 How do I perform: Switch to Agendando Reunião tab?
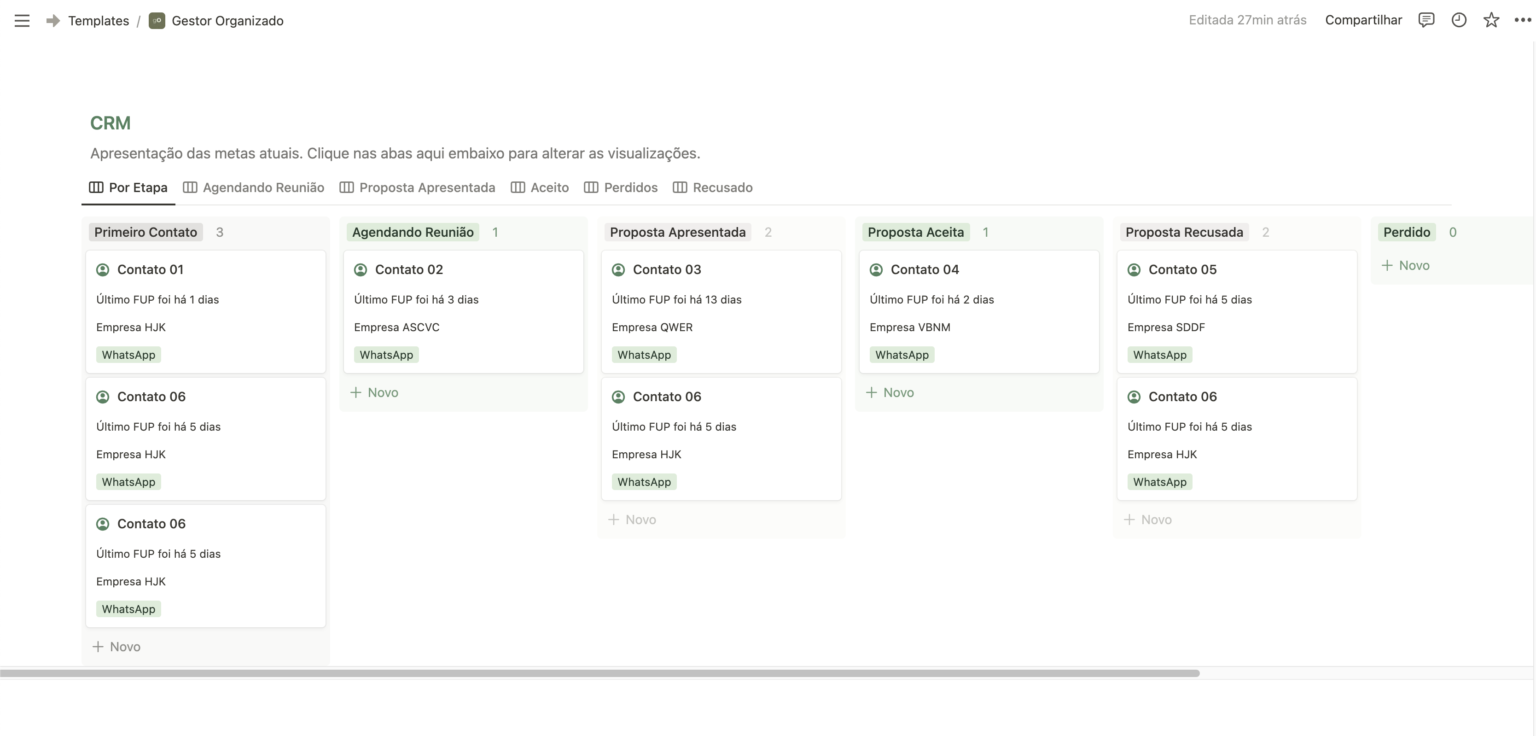pyautogui.click(x=253, y=187)
